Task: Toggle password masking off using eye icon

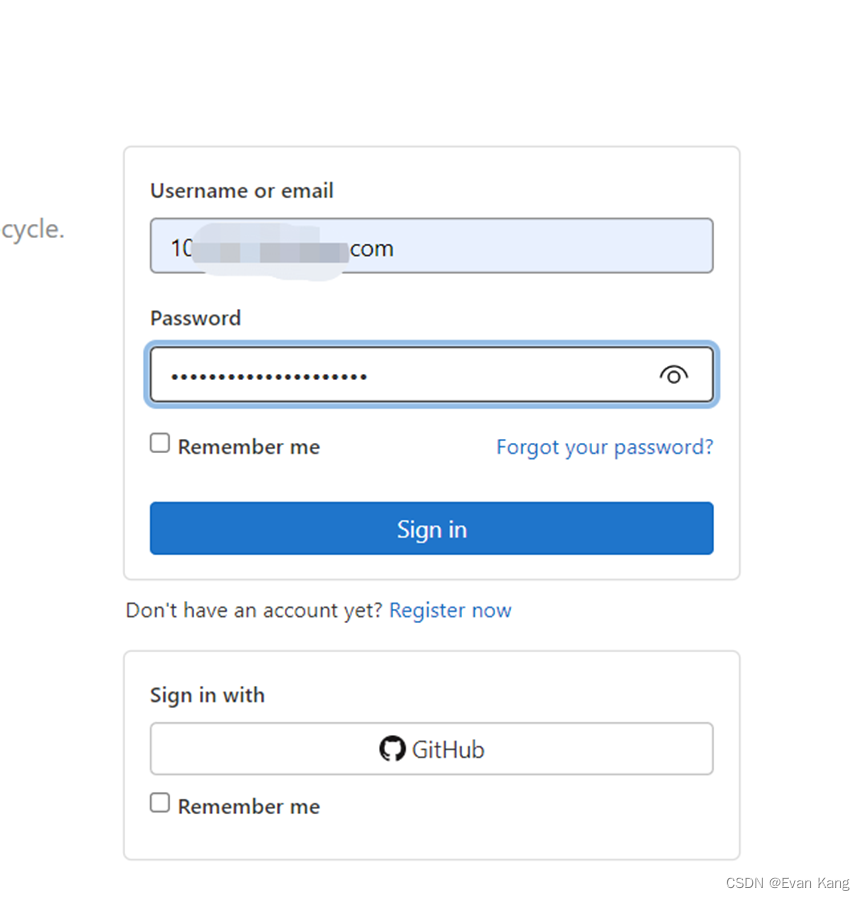Action: [673, 375]
